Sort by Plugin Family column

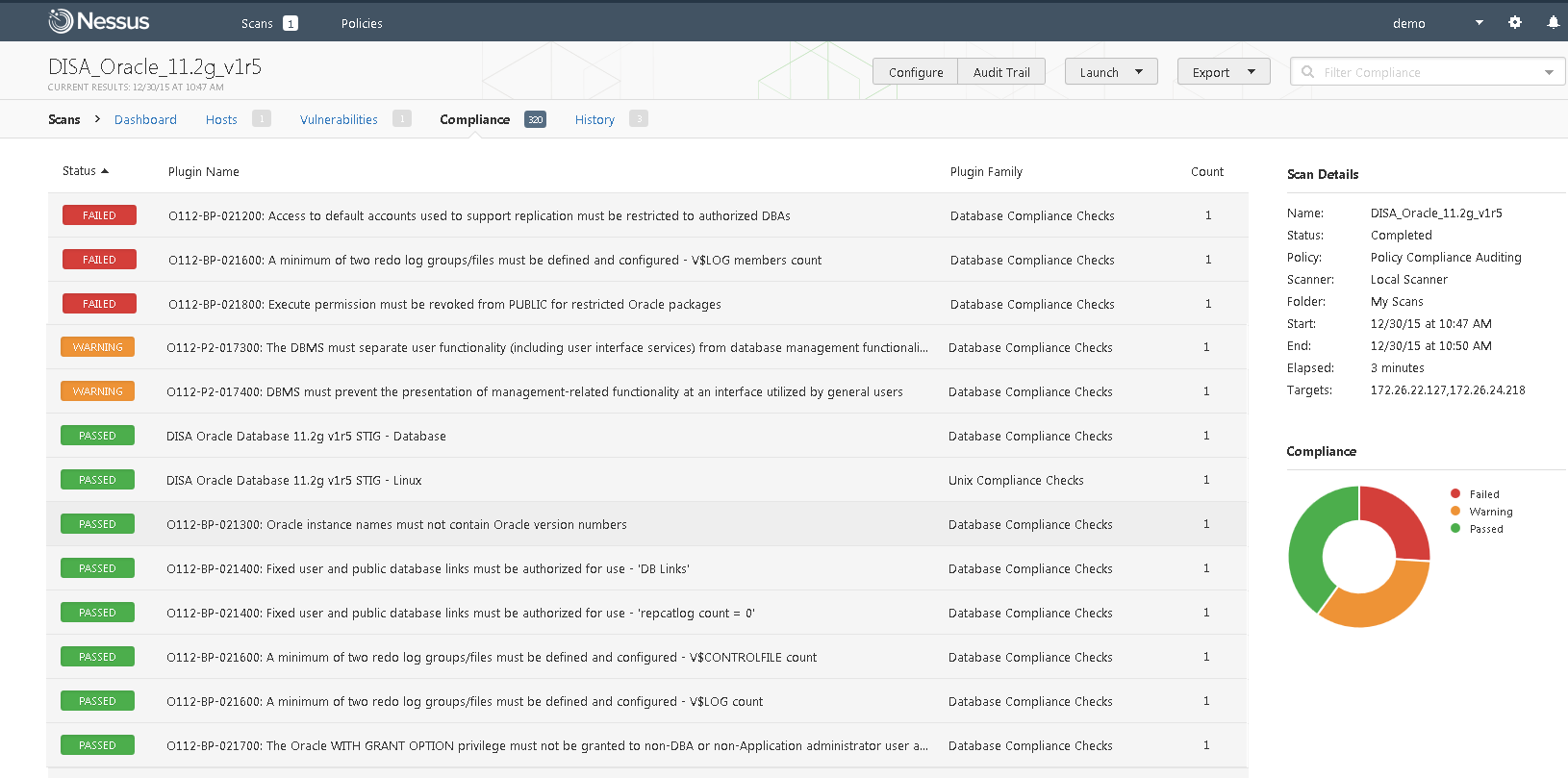click(x=986, y=171)
